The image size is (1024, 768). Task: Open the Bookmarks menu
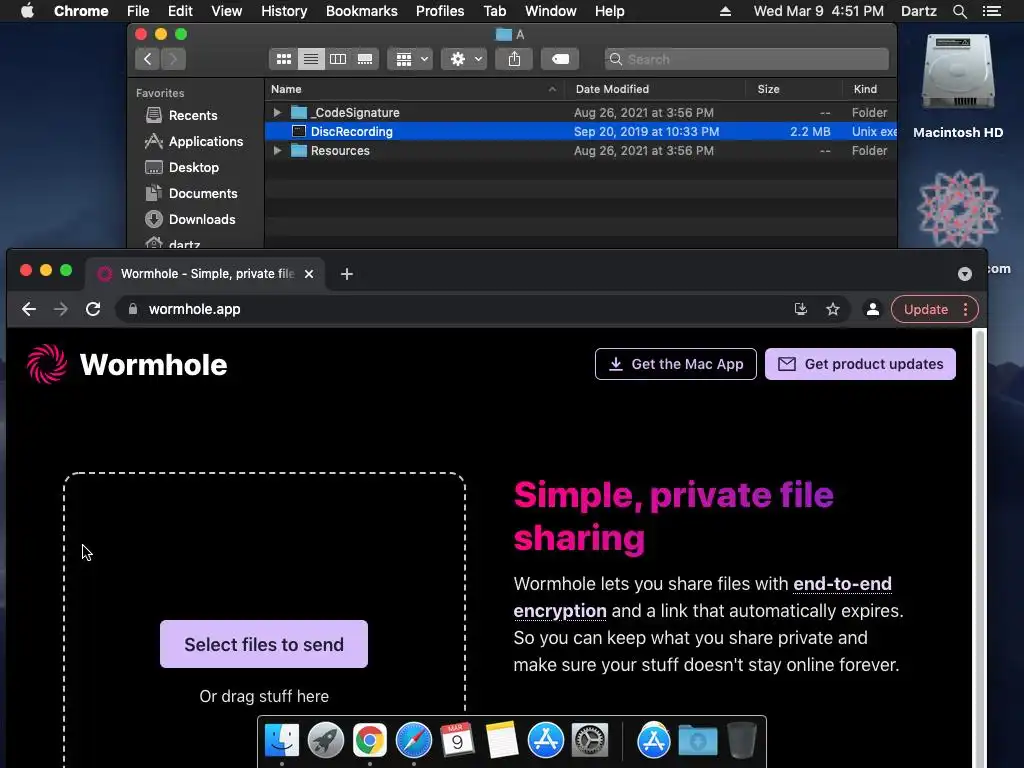pyautogui.click(x=362, y=11)
